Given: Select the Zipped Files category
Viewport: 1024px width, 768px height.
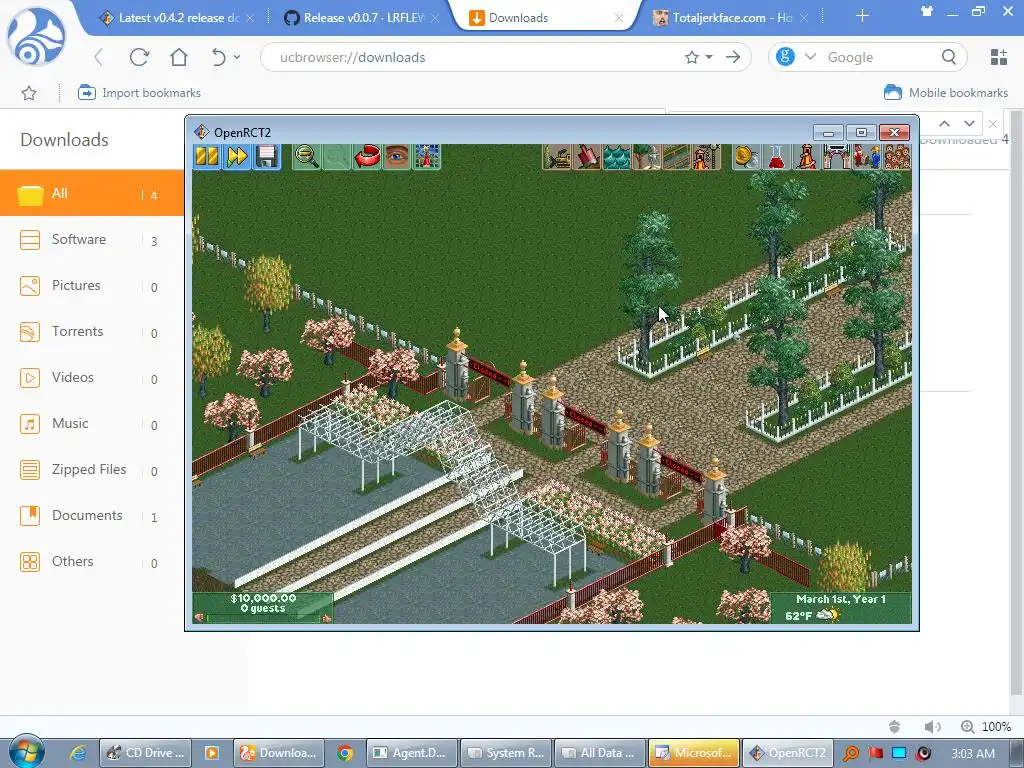Looking at the screenshot, I should point(92,470).
